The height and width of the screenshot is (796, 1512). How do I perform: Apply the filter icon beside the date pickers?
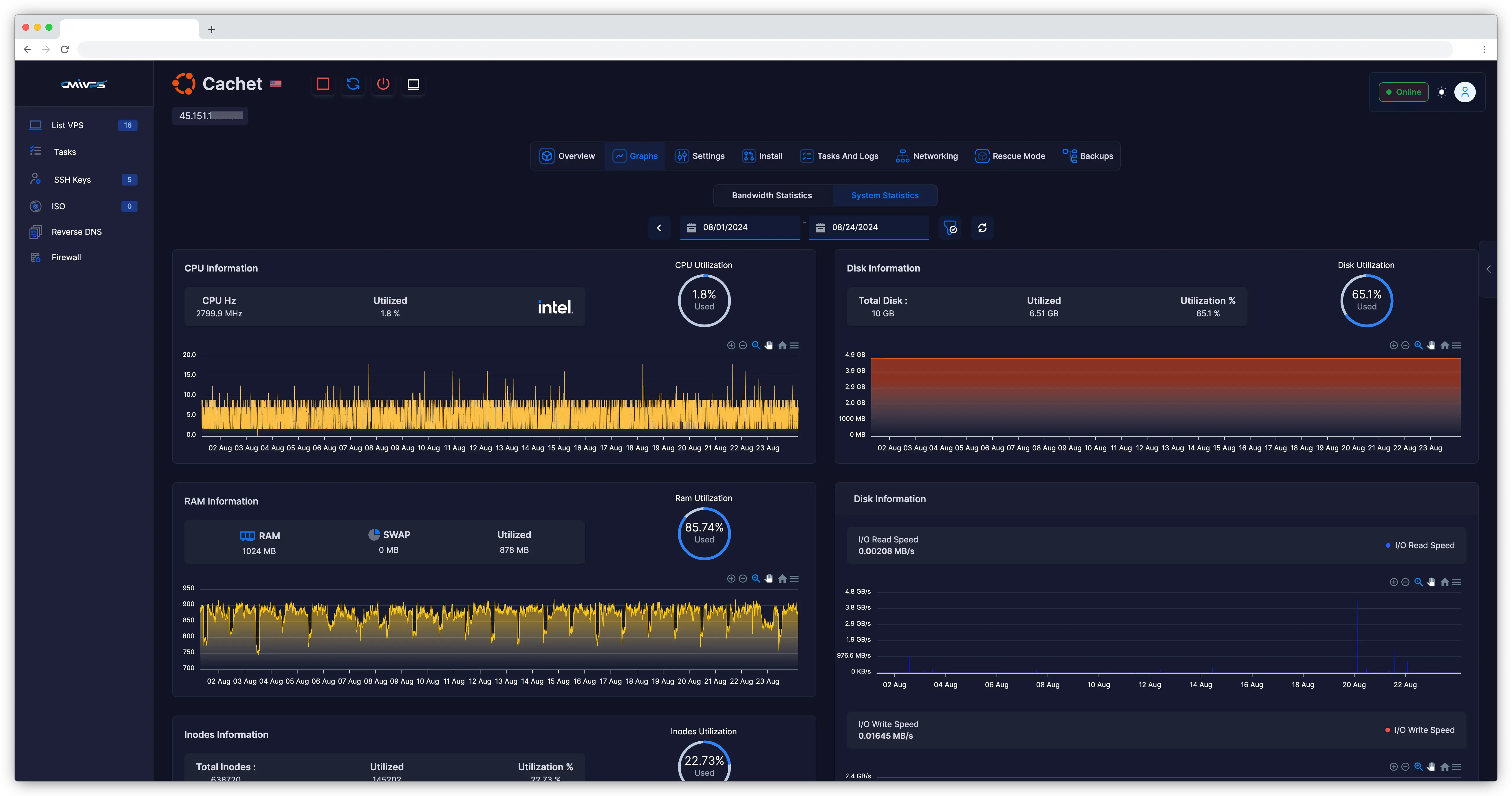951,228
